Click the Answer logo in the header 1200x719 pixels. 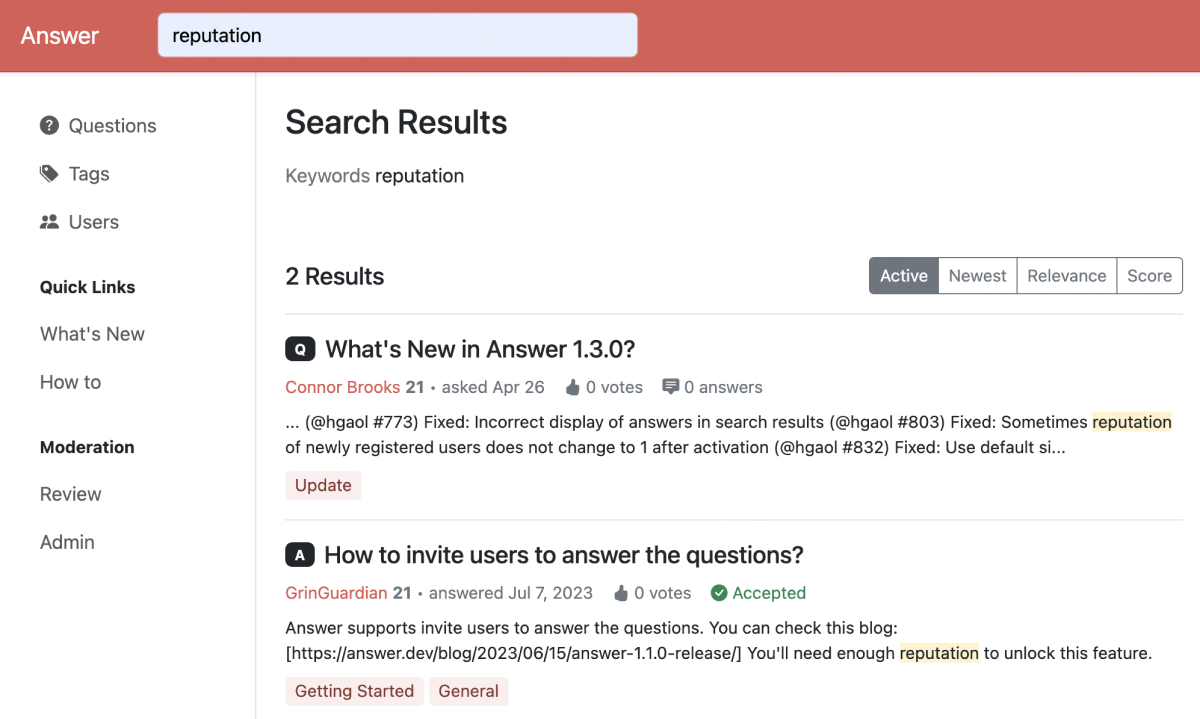[59, 35]
